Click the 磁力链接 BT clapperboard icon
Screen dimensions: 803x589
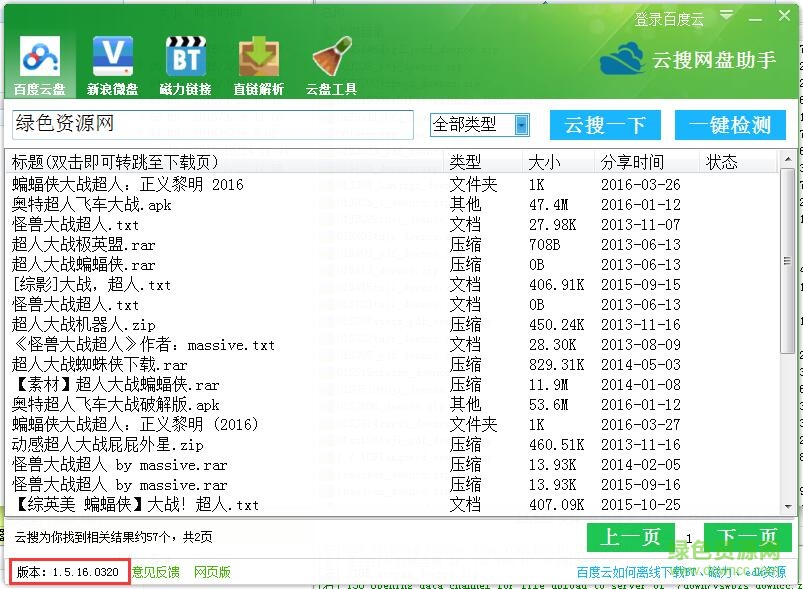tap(184, 55)
